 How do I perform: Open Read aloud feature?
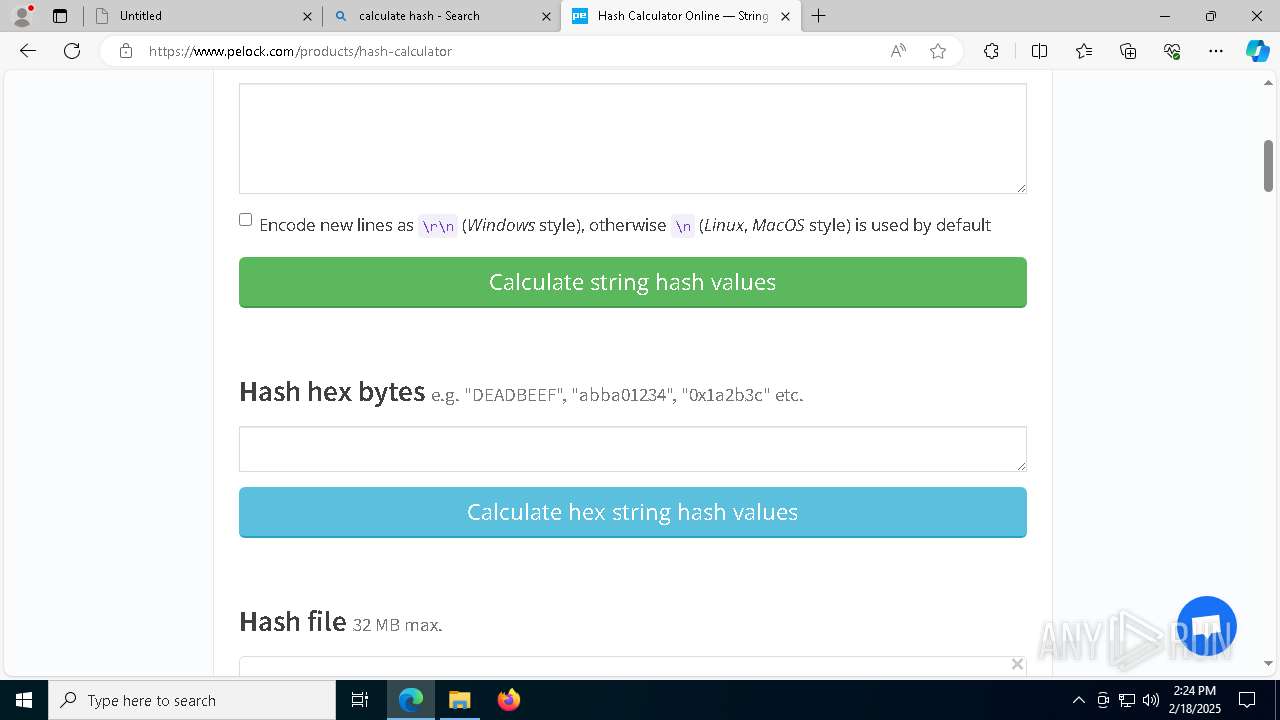click(x=898, y=51)
